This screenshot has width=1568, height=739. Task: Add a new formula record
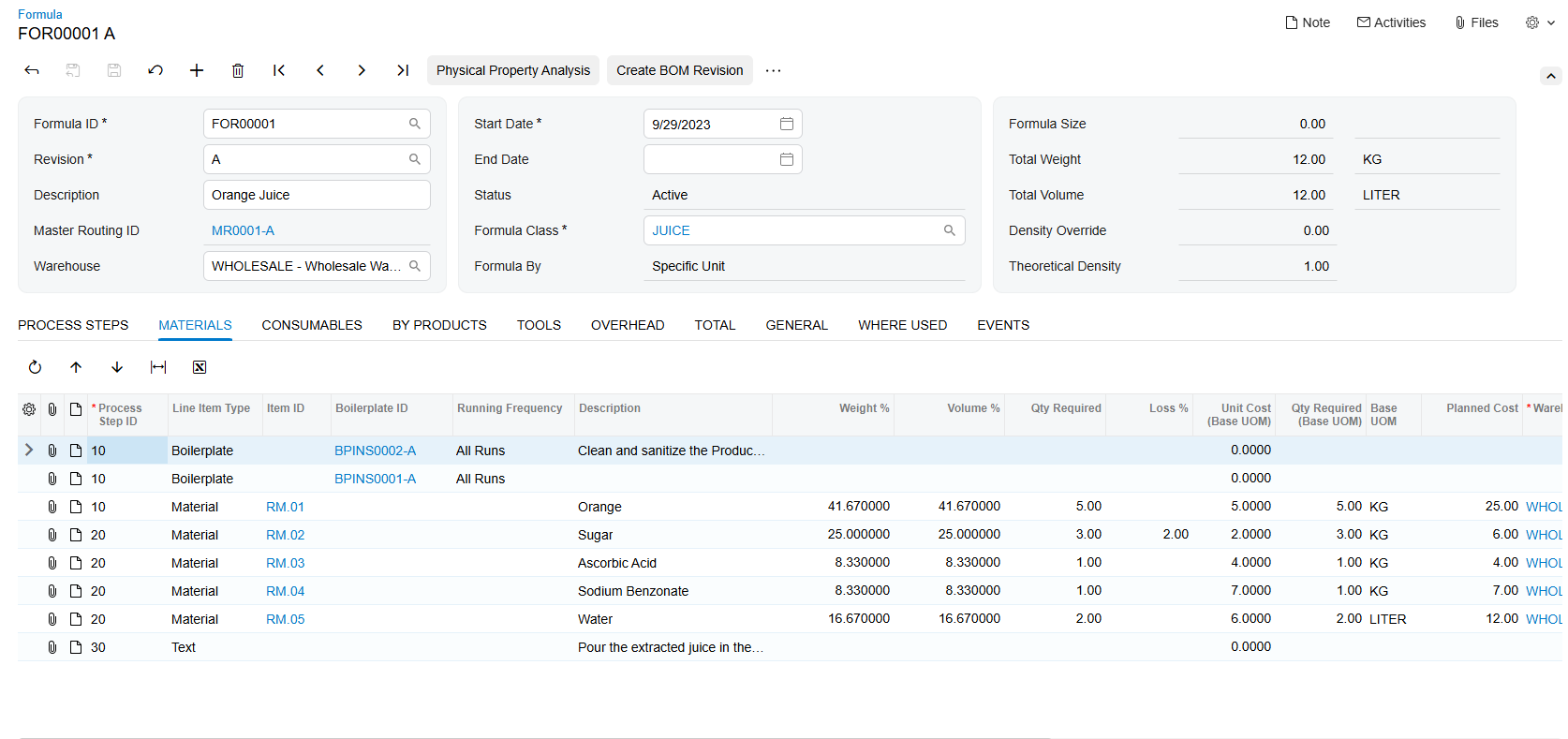[x=197, y=70]
